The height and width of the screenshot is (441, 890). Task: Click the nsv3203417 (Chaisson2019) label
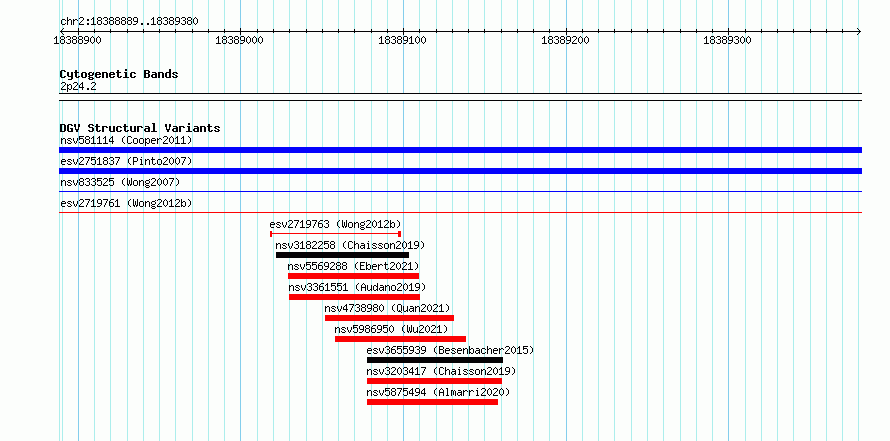[442, 371]
